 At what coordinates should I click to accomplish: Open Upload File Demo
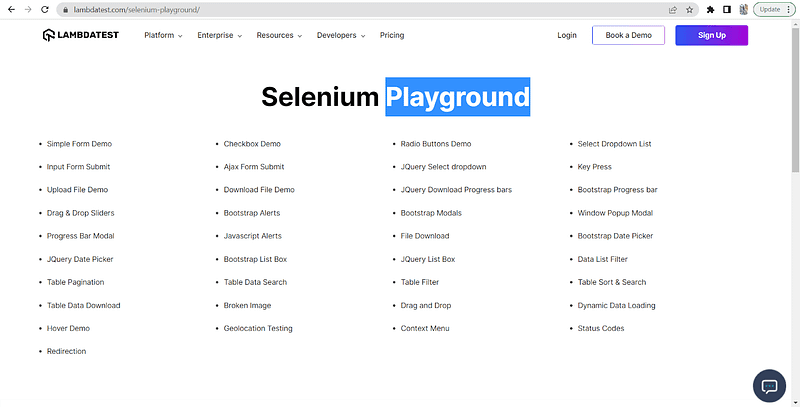77,190
